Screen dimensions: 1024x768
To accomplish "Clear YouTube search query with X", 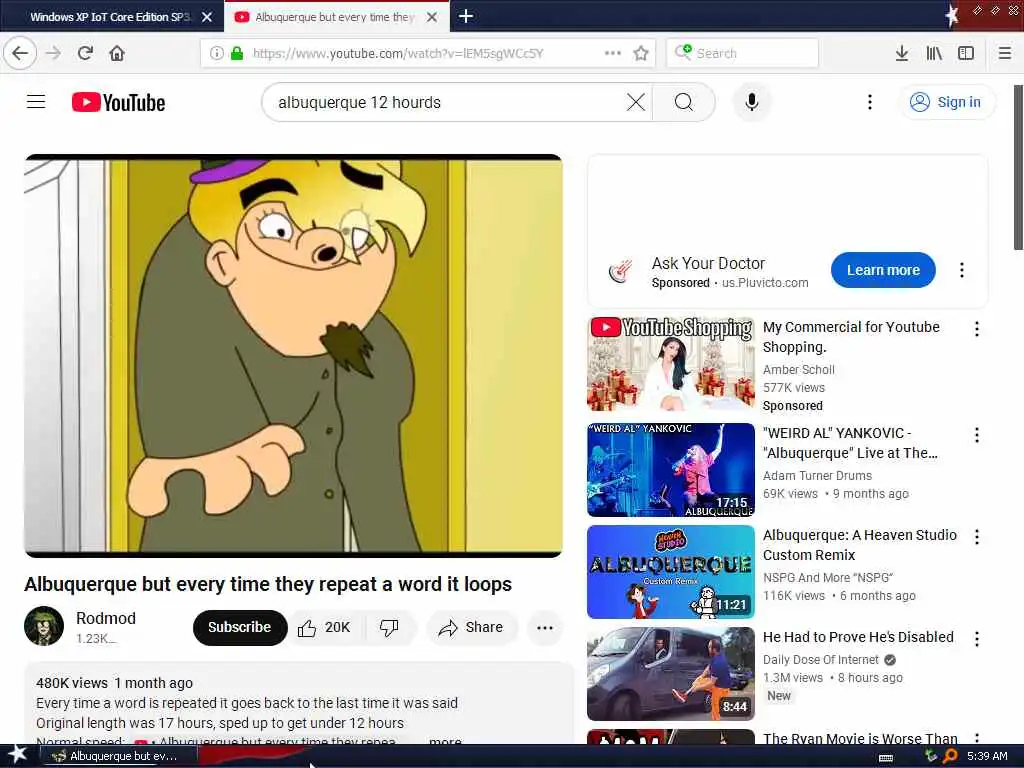I will coord(635,102).
